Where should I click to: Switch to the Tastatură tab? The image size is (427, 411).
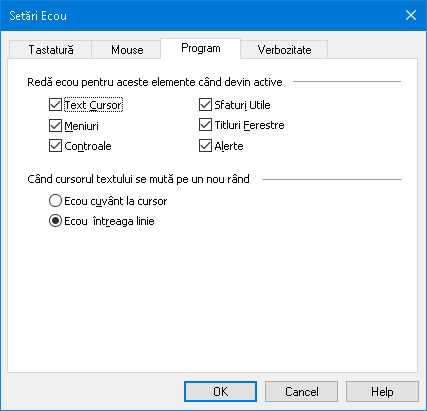pos(50,50)
